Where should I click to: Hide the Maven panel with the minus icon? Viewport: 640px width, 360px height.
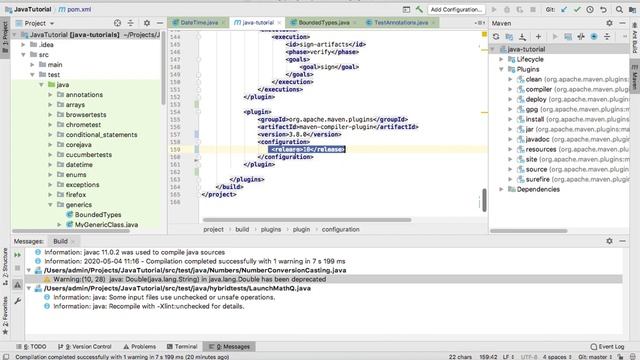[622, 23]
